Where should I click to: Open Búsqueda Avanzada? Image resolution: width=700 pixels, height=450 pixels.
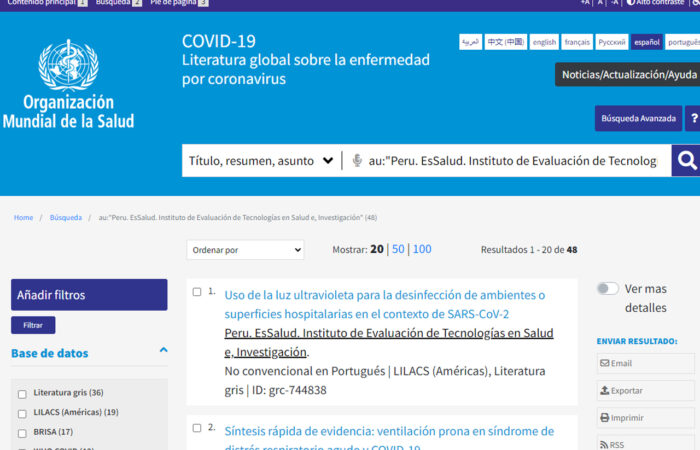[638, 118]
